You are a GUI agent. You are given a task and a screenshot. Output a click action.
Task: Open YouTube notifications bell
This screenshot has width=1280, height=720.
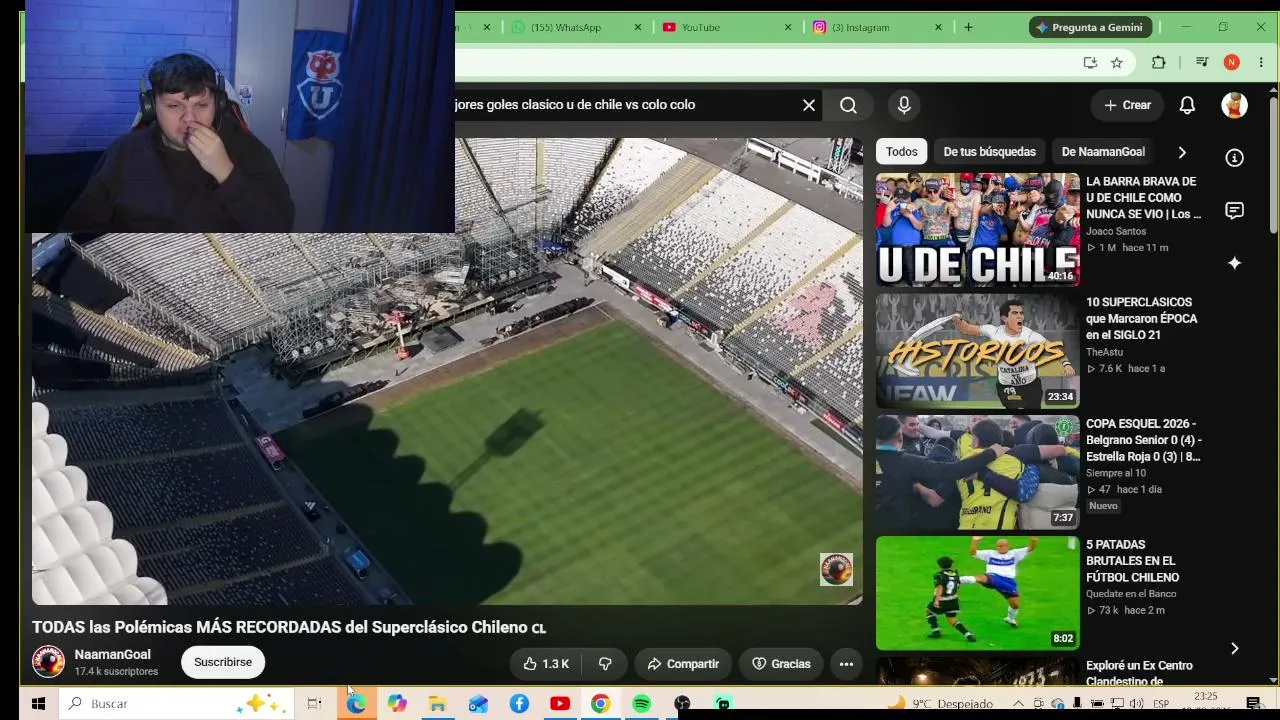tap(1187, 105)
